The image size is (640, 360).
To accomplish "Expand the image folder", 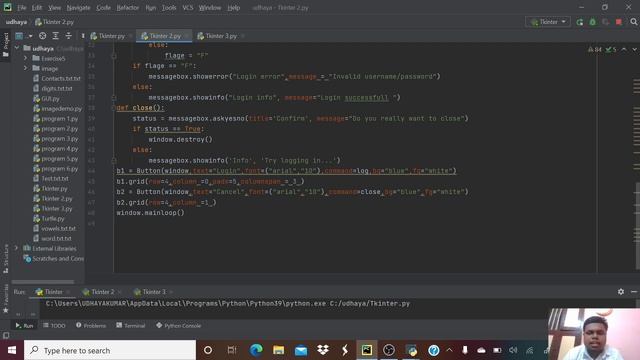I will click(x=26, y=68).
